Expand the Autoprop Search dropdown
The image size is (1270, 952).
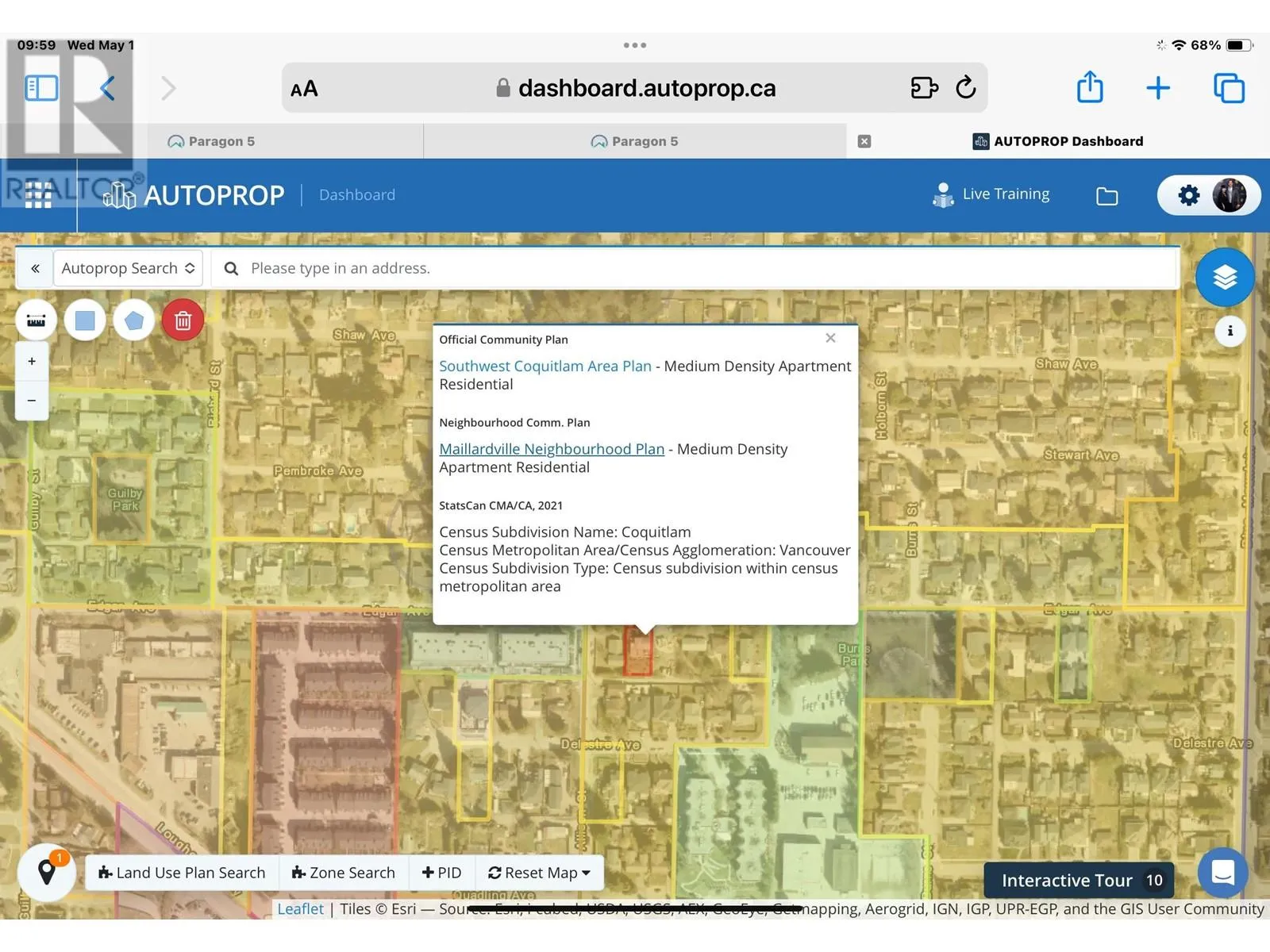[128, 268]
